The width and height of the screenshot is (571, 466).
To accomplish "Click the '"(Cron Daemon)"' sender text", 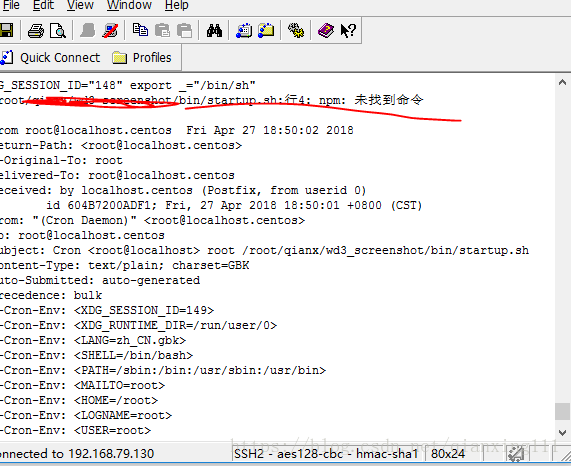I will pyautogui.click(x=84, y=220).
